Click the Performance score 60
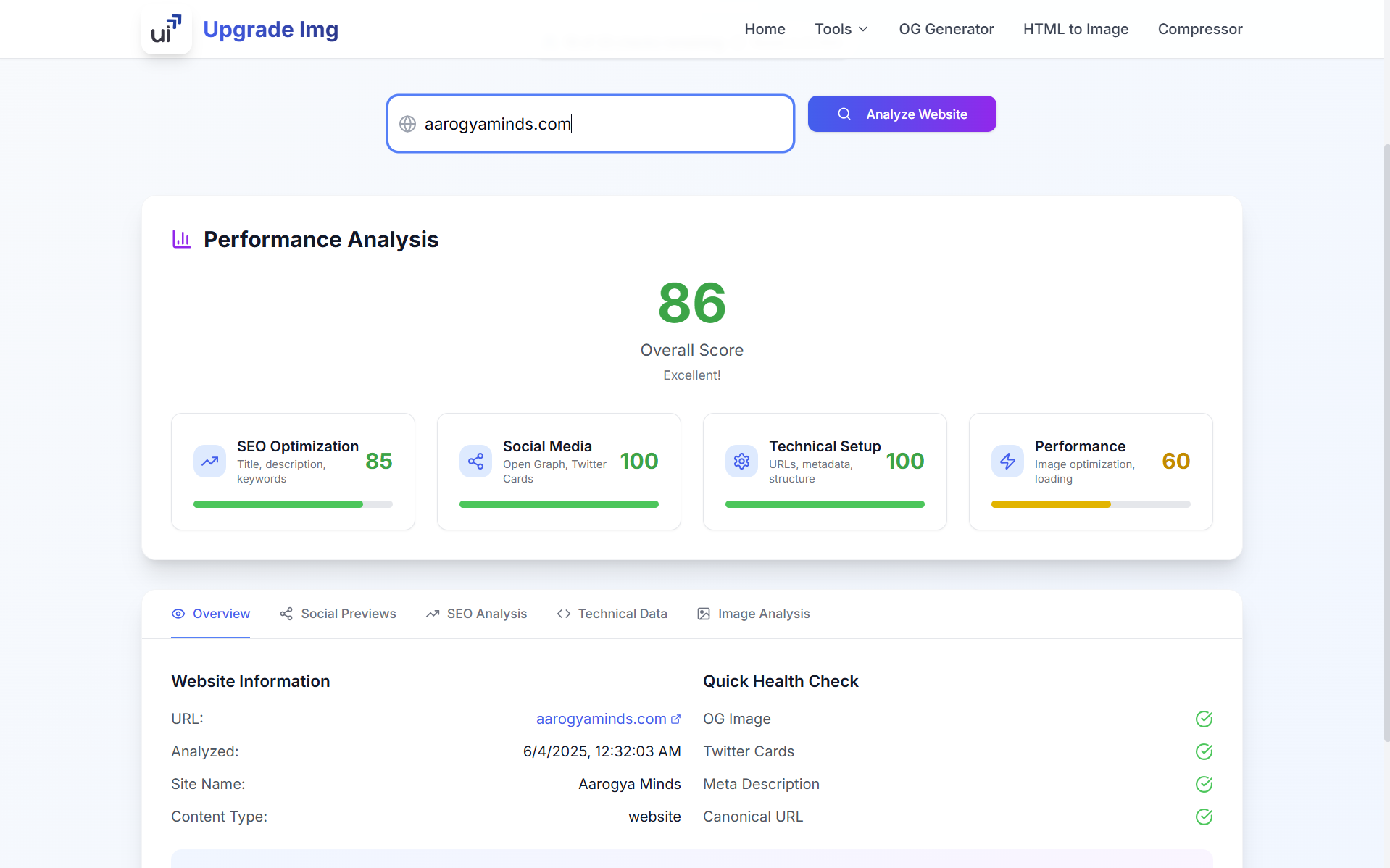The width and height of the screenshot is (1390, 868). [1175, 461]
